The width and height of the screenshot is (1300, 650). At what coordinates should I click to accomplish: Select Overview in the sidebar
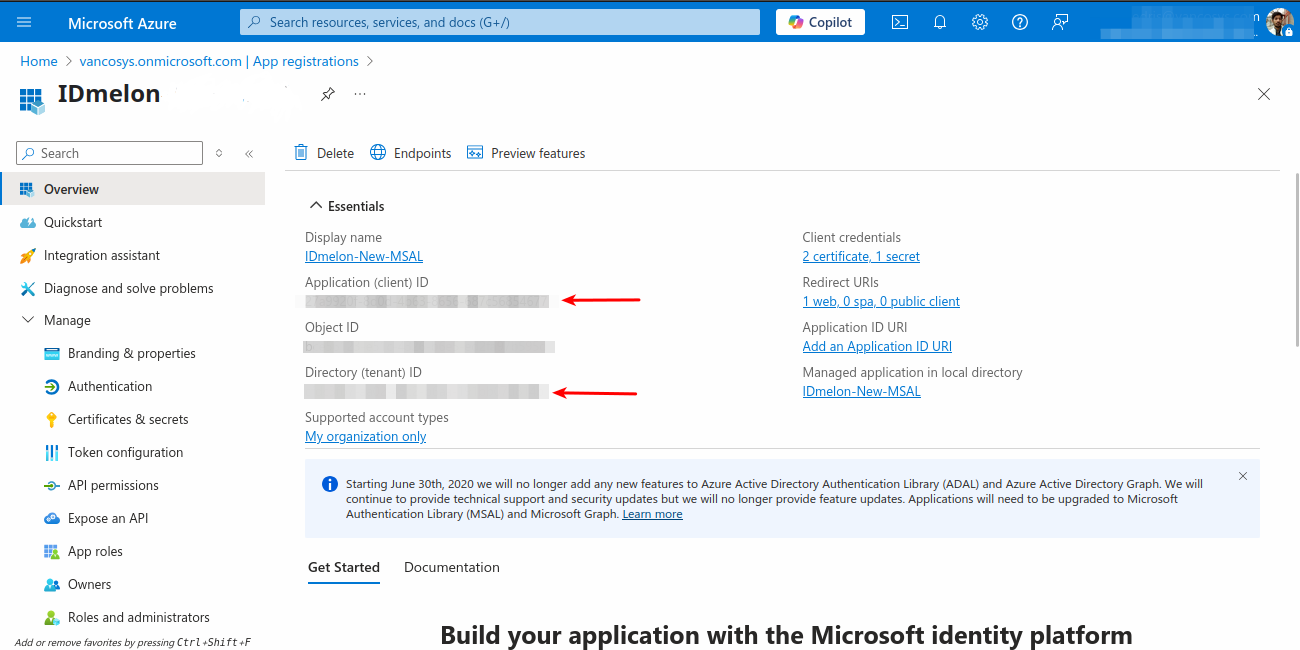coord(132,189)
